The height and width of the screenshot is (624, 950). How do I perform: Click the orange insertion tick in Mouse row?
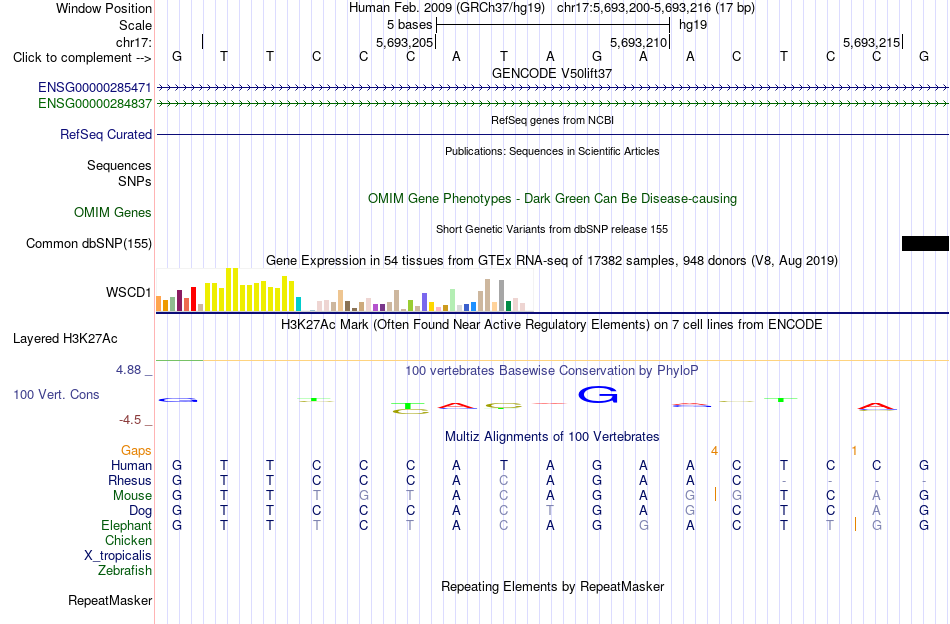tap(716, 494)
